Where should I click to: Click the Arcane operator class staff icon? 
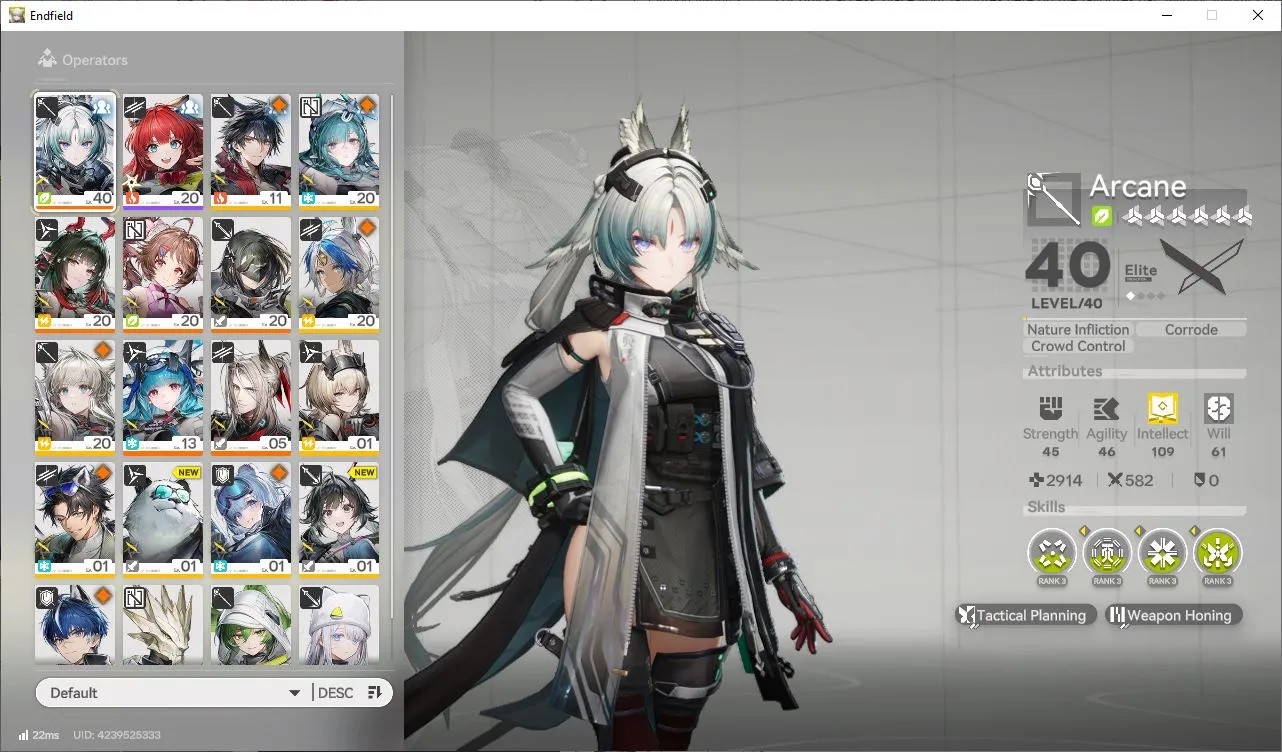[x=1054, y=200]
